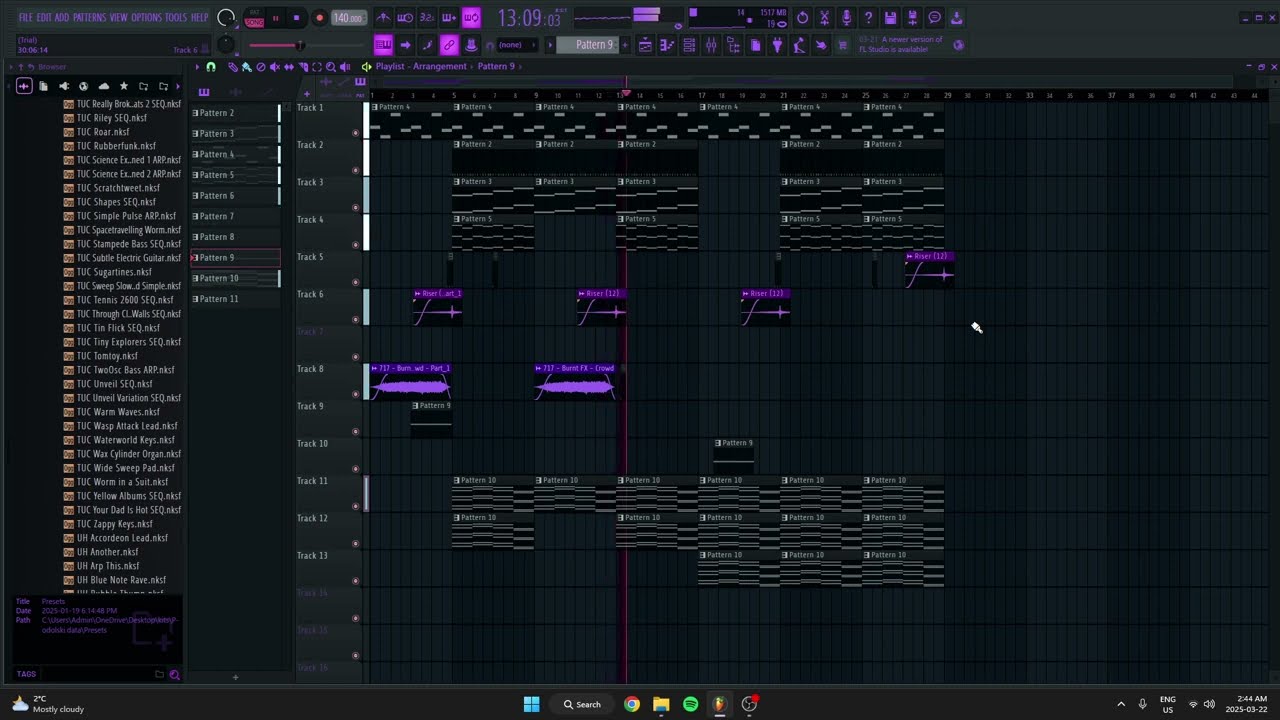Viewport: 1280px width, 720px height.
Task: Select the Zoom tool in playlist toolbar
Action: [x=331, y=66]
